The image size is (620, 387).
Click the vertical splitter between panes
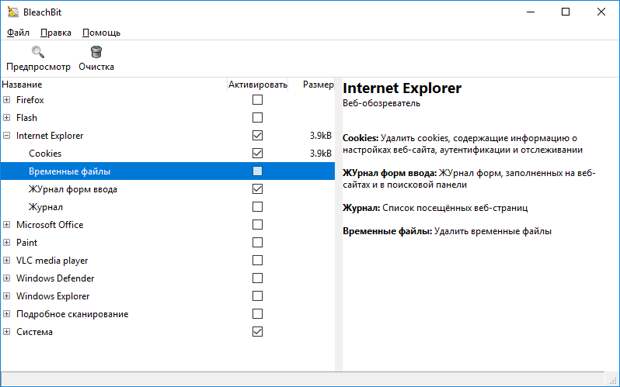[x=338, y=224]
